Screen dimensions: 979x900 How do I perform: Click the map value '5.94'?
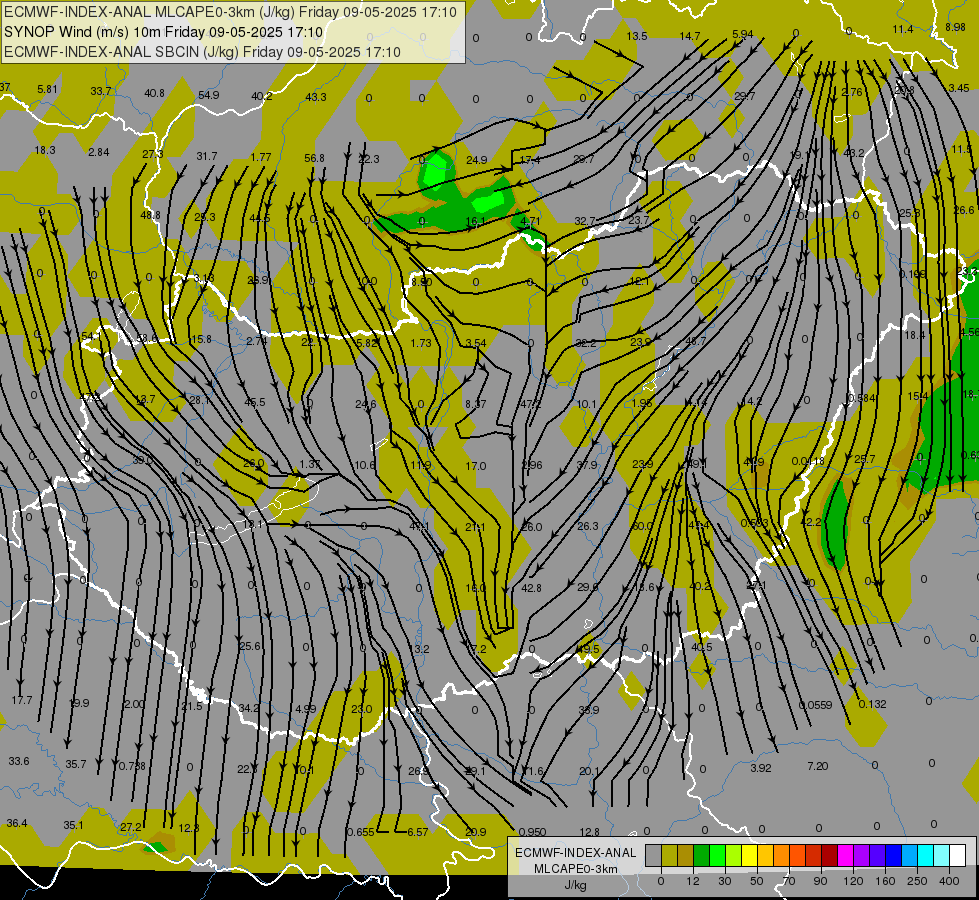point(743,34)
